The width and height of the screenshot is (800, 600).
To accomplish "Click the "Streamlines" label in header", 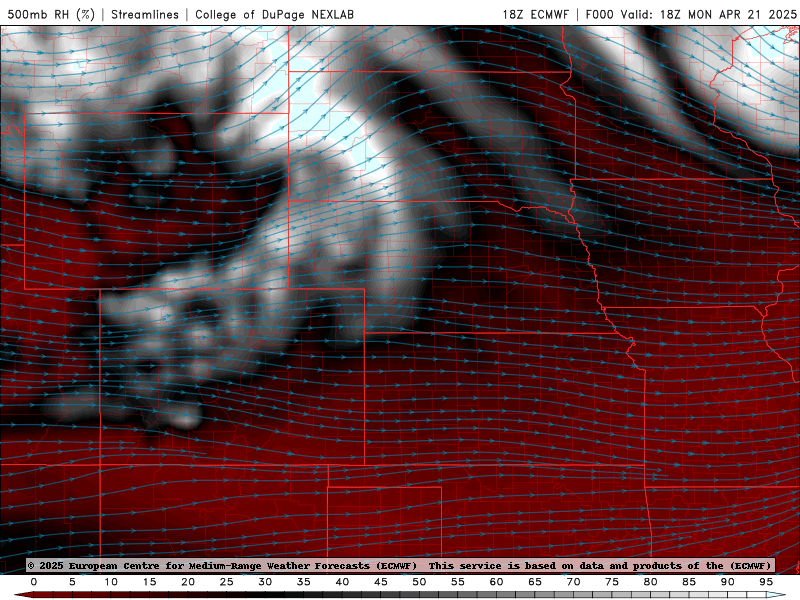I will [x=145, y=14].
